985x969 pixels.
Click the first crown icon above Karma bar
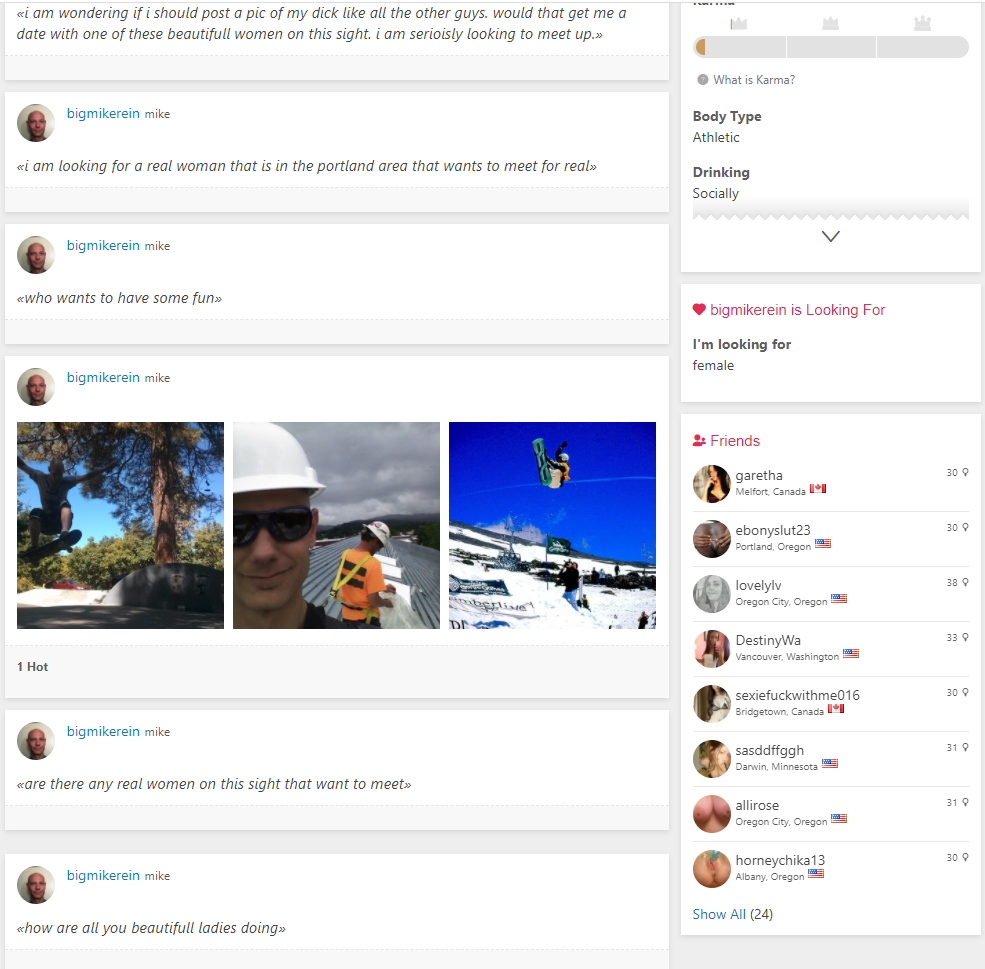[739, 24]
